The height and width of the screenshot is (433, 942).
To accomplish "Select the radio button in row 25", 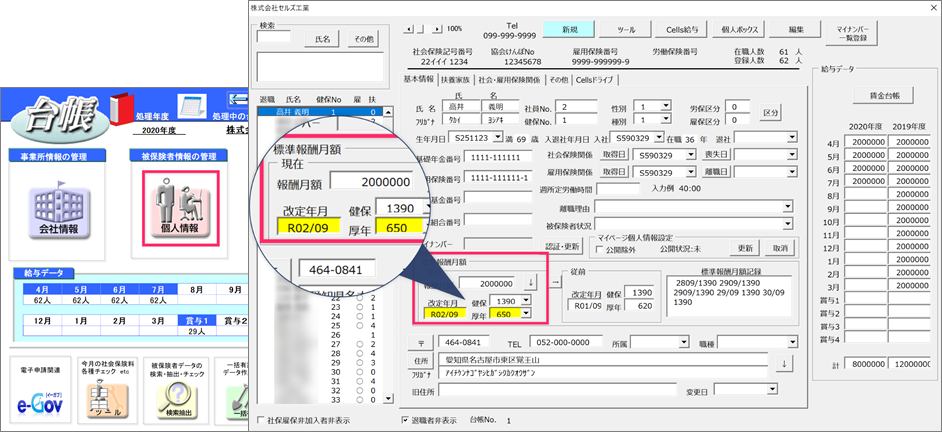I will coord(359,325).
